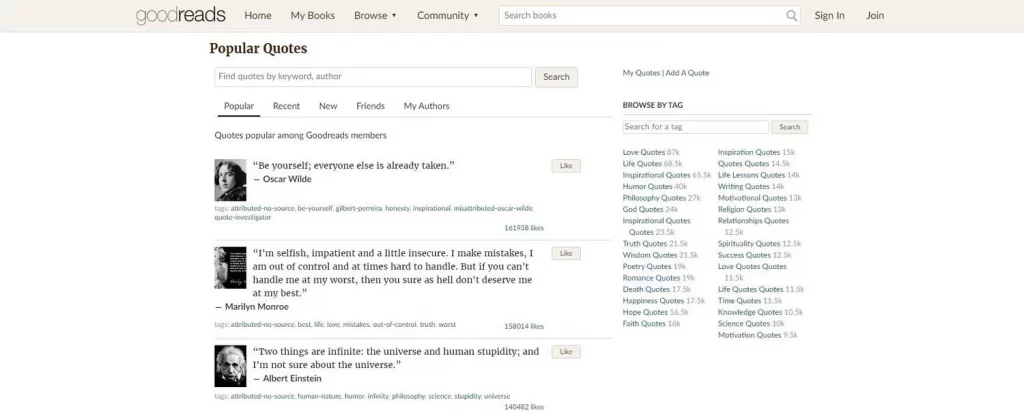Browse Life Quotes tag
The height and width of the screenshot is (413, 1024).
pos(642,163)
